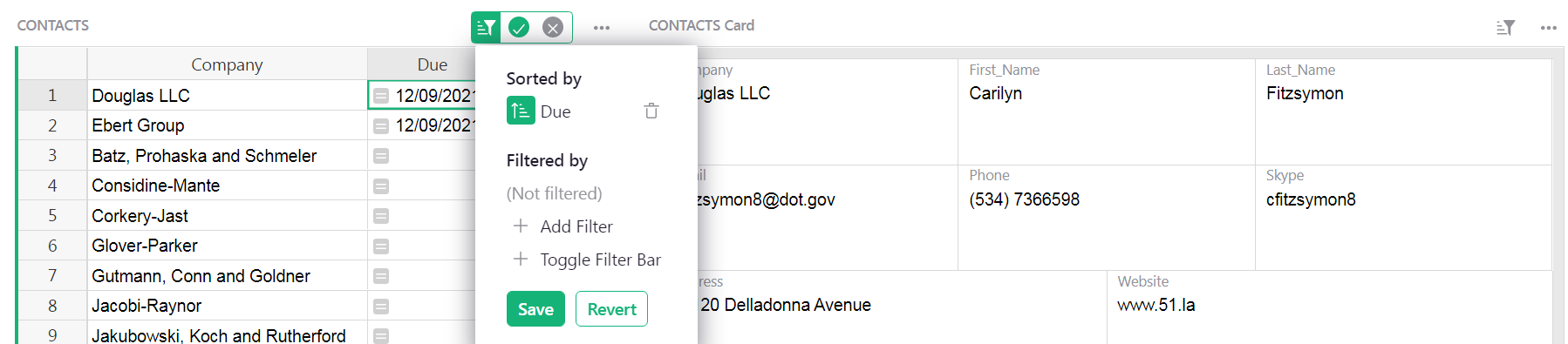Revert the sort changes
The height and width of the screenshot is (344, 1568).
(x=611, y=309)
